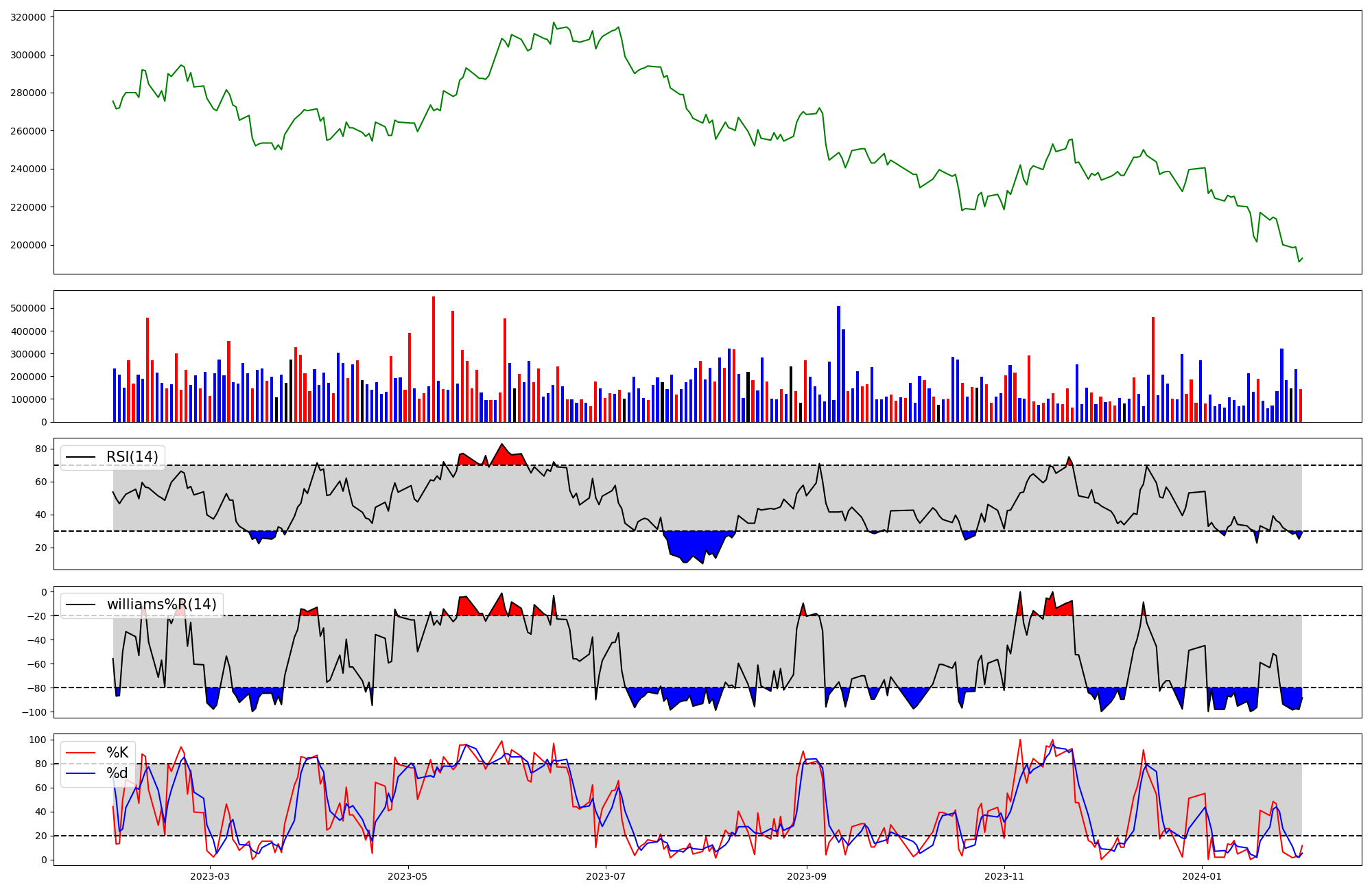Click the RSI(14) legend label

(132, 457)
